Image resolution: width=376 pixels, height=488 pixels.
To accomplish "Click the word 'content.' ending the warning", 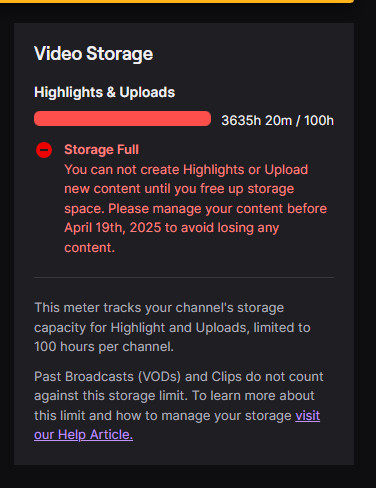I will pos(89,248).
